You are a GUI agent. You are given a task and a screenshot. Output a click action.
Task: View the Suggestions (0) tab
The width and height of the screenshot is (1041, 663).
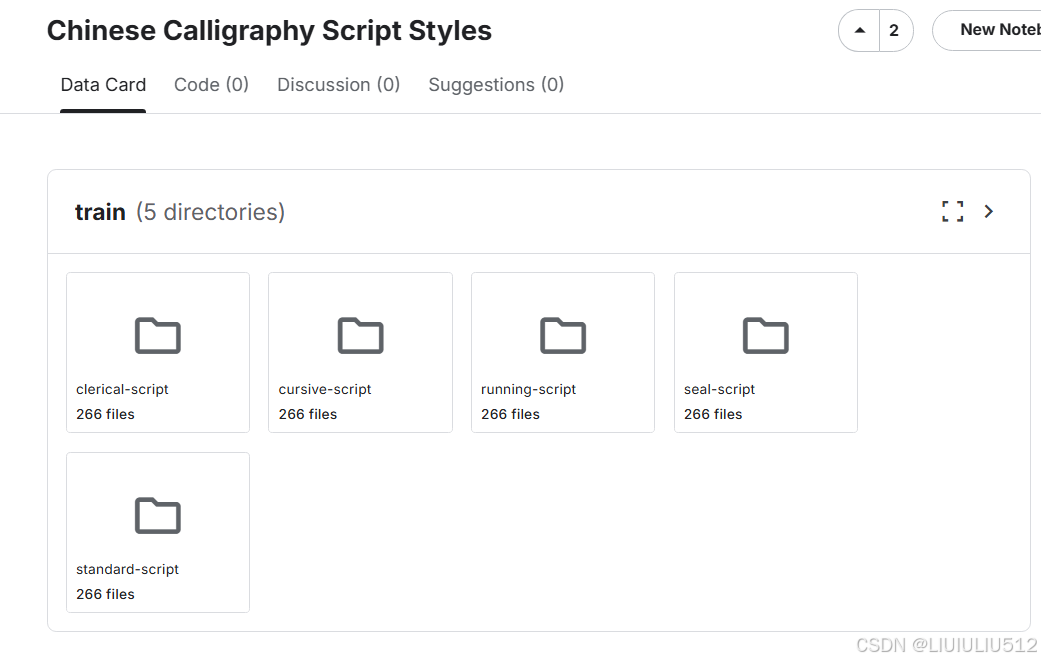click(x=496, y=85)
